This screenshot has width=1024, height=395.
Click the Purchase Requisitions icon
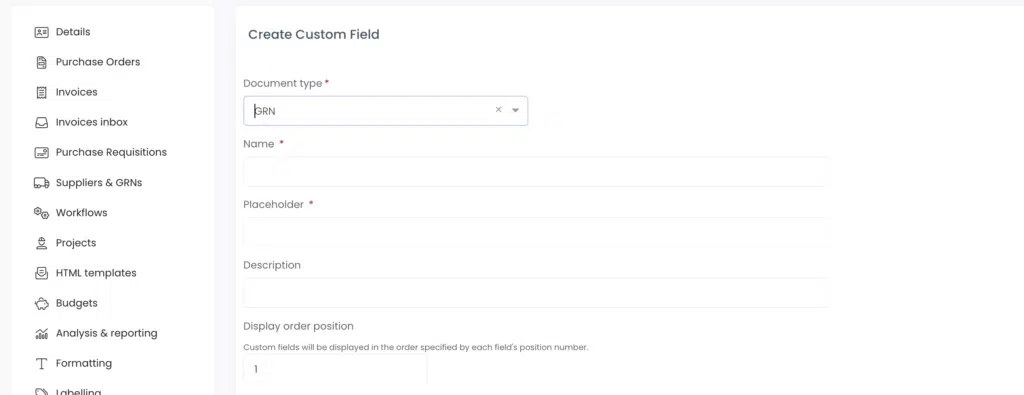[x=42, y=152]
